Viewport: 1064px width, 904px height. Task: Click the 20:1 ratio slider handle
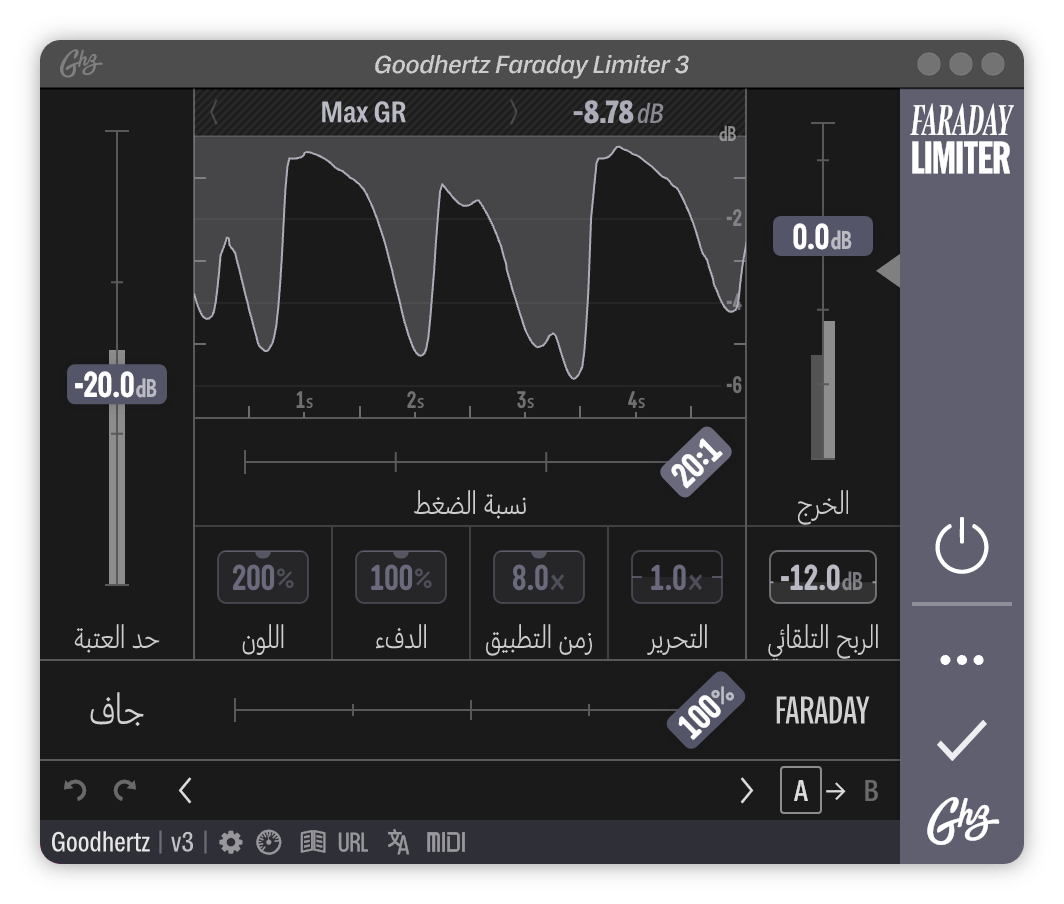click(696, 462)
